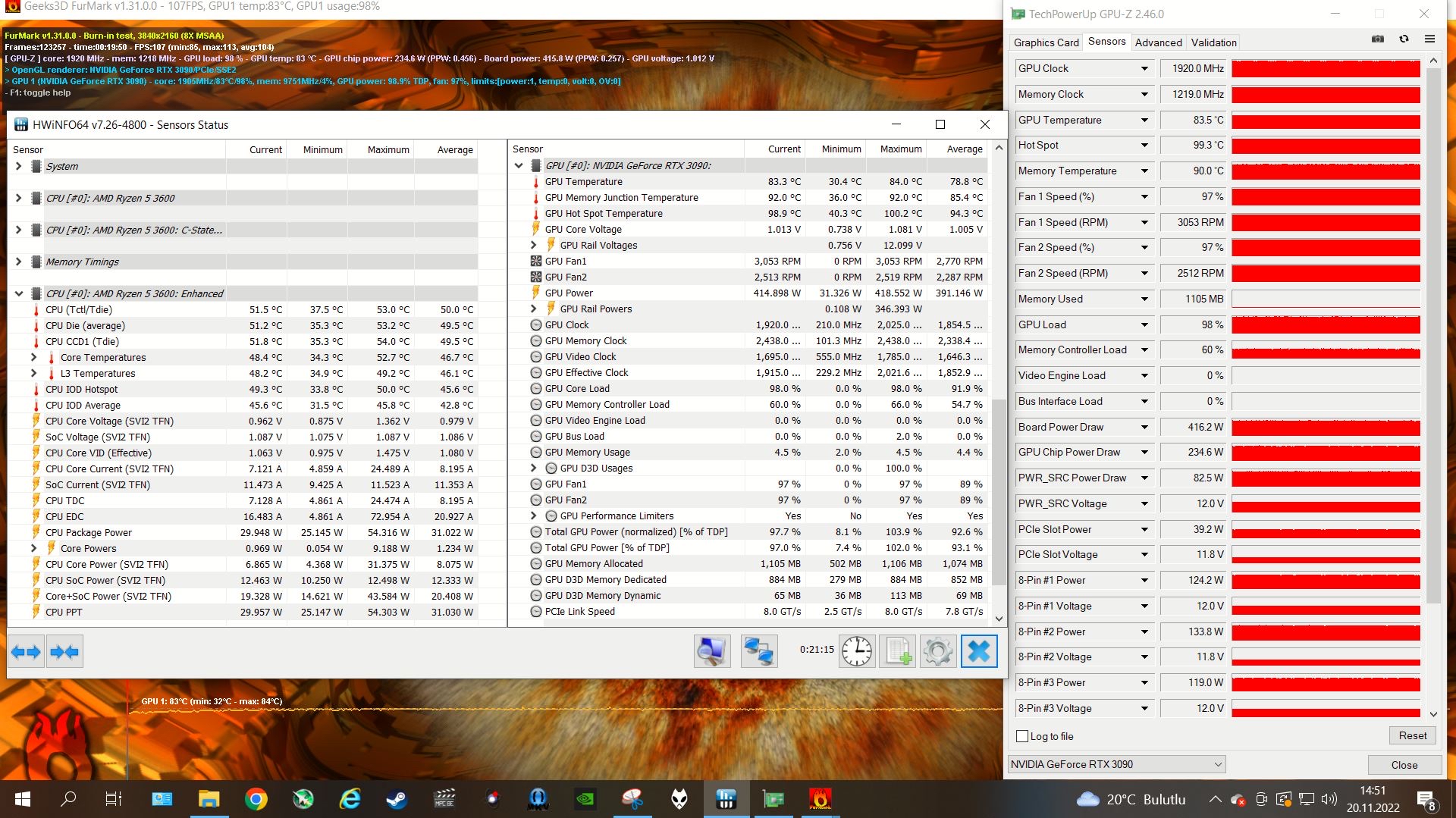The image size is (1456, 818).
Task: Switch to the Advanced tab
Action: pyautogui.click(x=1158, y=42)
